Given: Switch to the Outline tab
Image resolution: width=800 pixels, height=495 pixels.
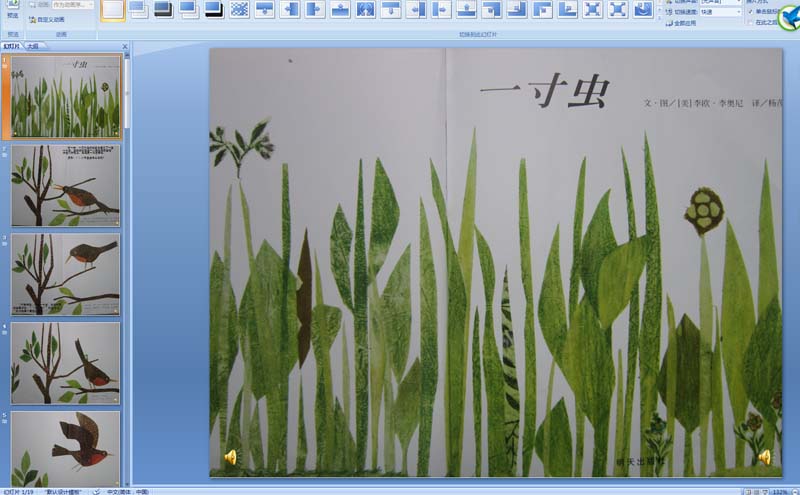Looking at the screenshot, I should pos(33,46).
